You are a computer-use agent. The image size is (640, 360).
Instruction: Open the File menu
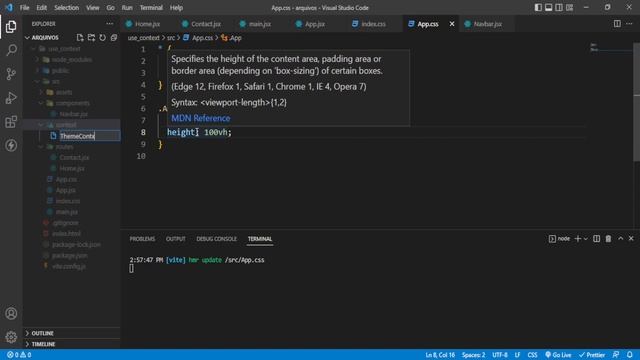click(x=24, y=7)
